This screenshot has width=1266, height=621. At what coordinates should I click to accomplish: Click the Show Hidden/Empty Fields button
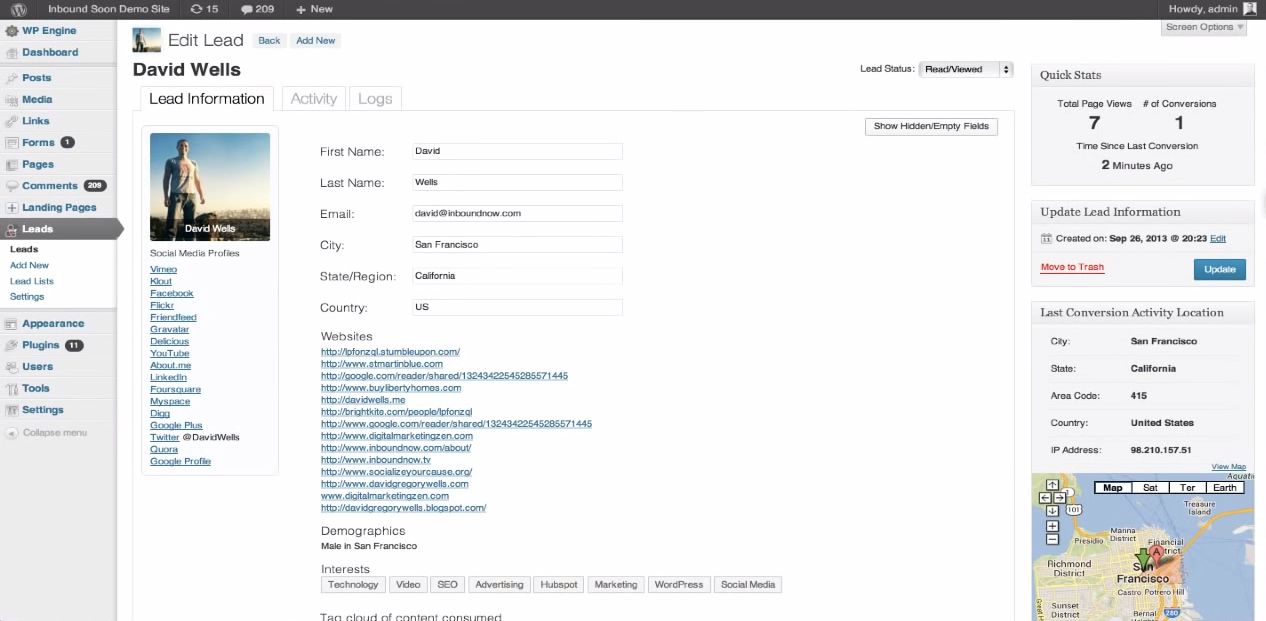tap(930, 126)
